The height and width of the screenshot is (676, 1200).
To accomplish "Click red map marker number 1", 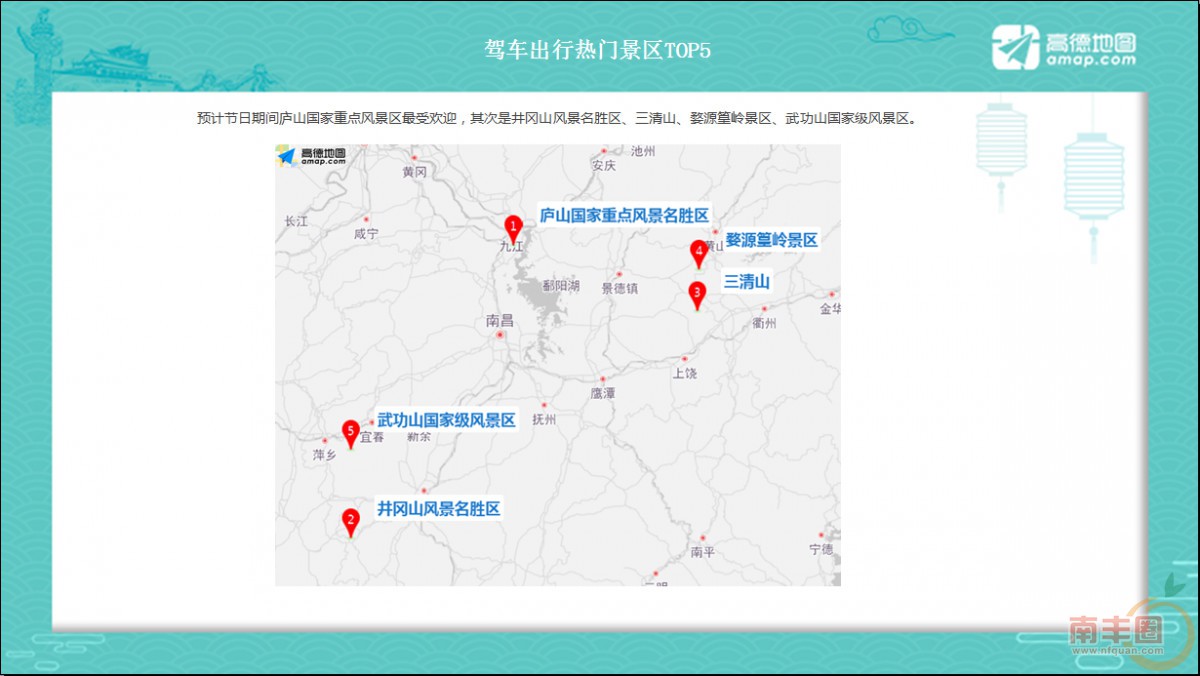I will coord(513,227).
